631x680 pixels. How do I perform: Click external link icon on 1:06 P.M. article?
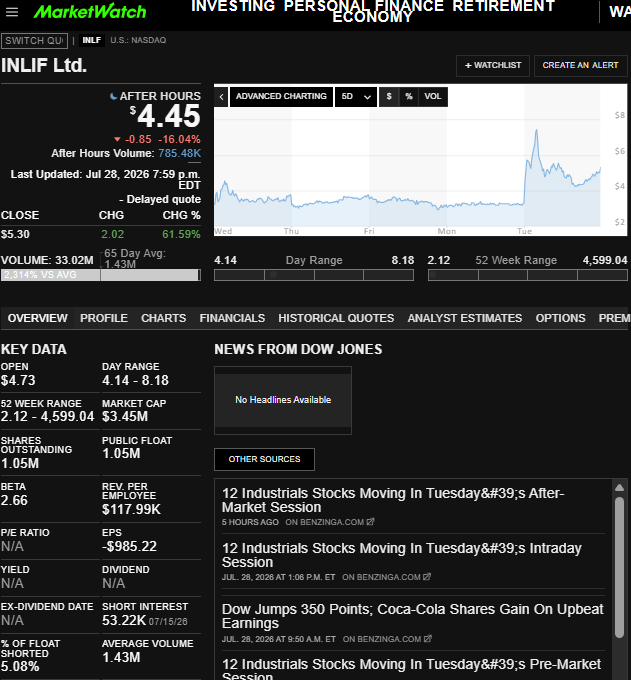point(427,577)
